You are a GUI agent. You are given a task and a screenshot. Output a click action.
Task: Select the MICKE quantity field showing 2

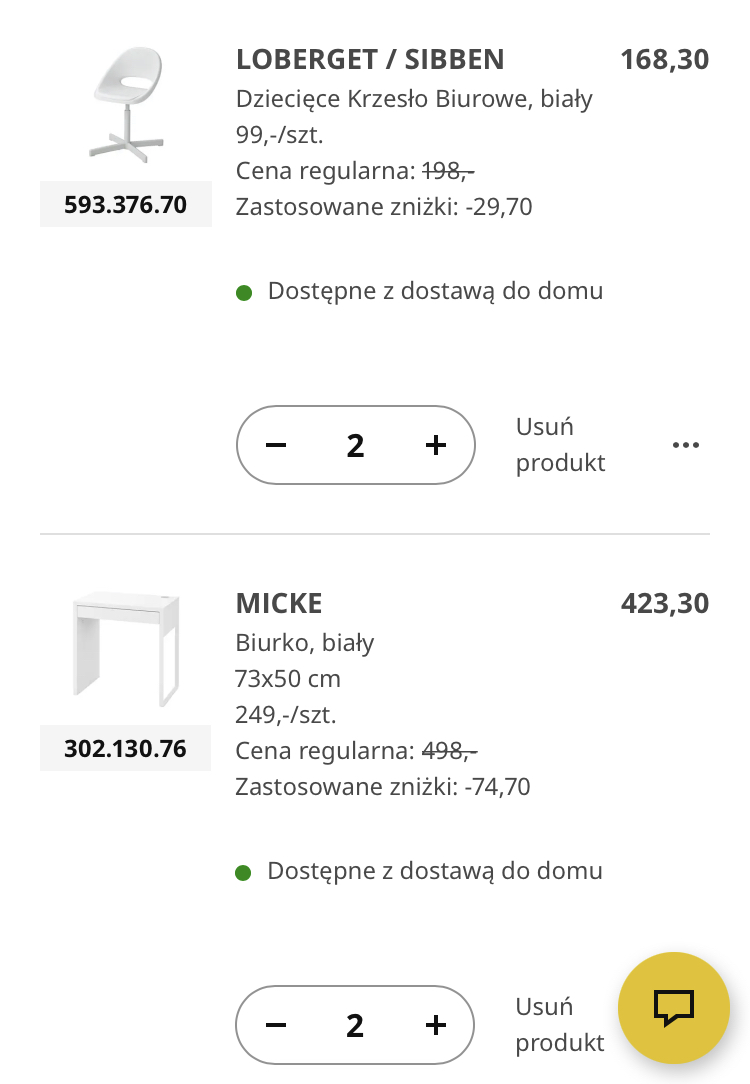click(355, 1025)
